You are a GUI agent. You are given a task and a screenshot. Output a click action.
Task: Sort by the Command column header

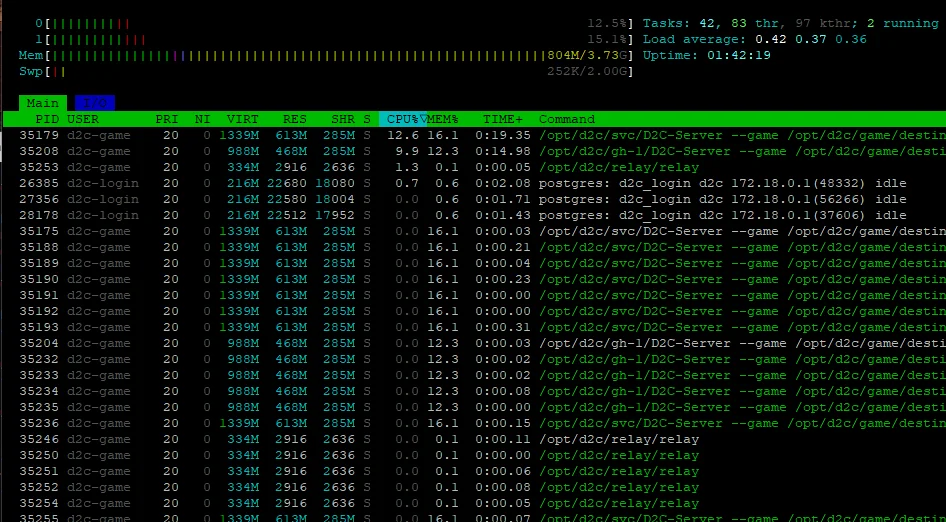pos(567,119)
